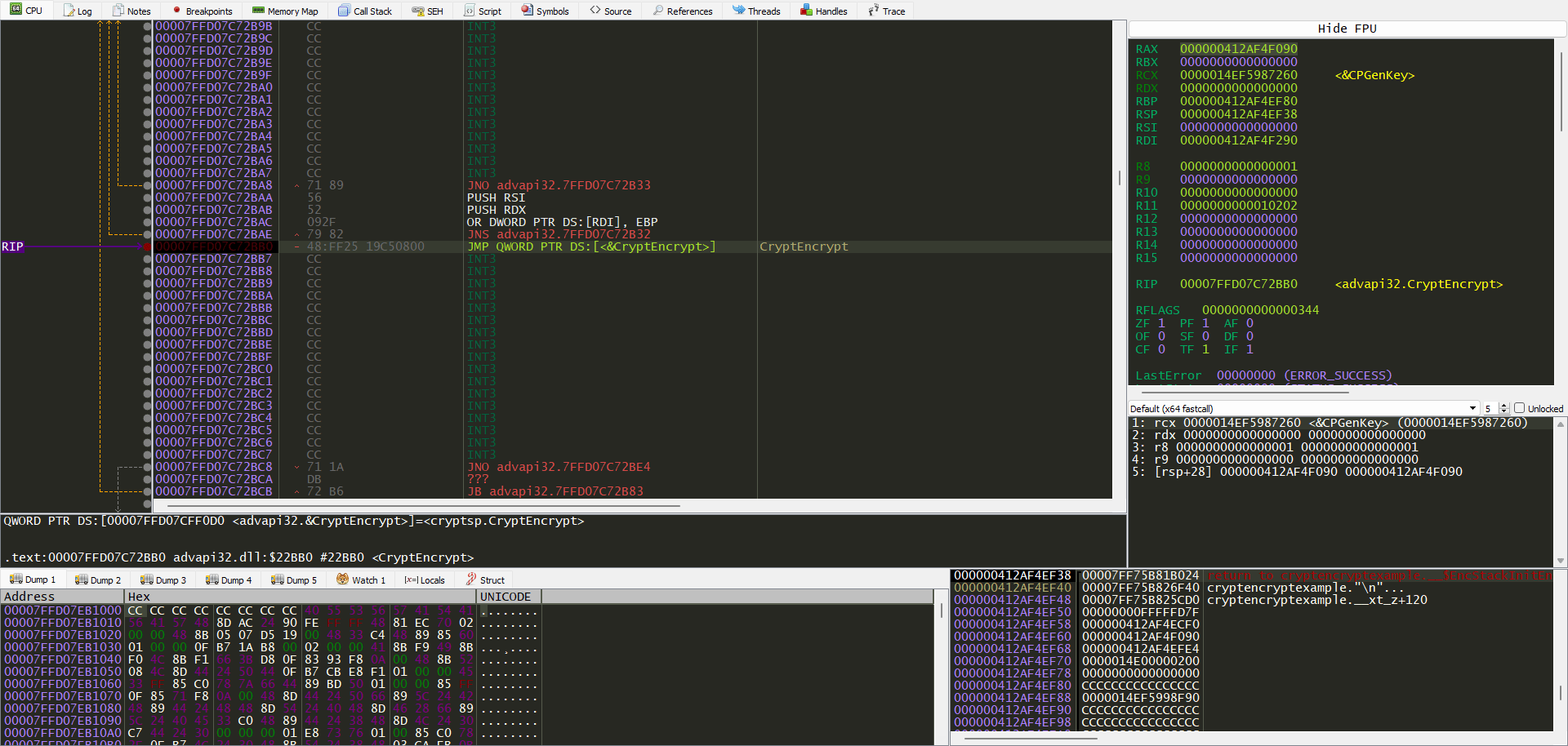Click the Script document icon
1568x746 pixels.
pyautogui.click(x=470, y=11)
